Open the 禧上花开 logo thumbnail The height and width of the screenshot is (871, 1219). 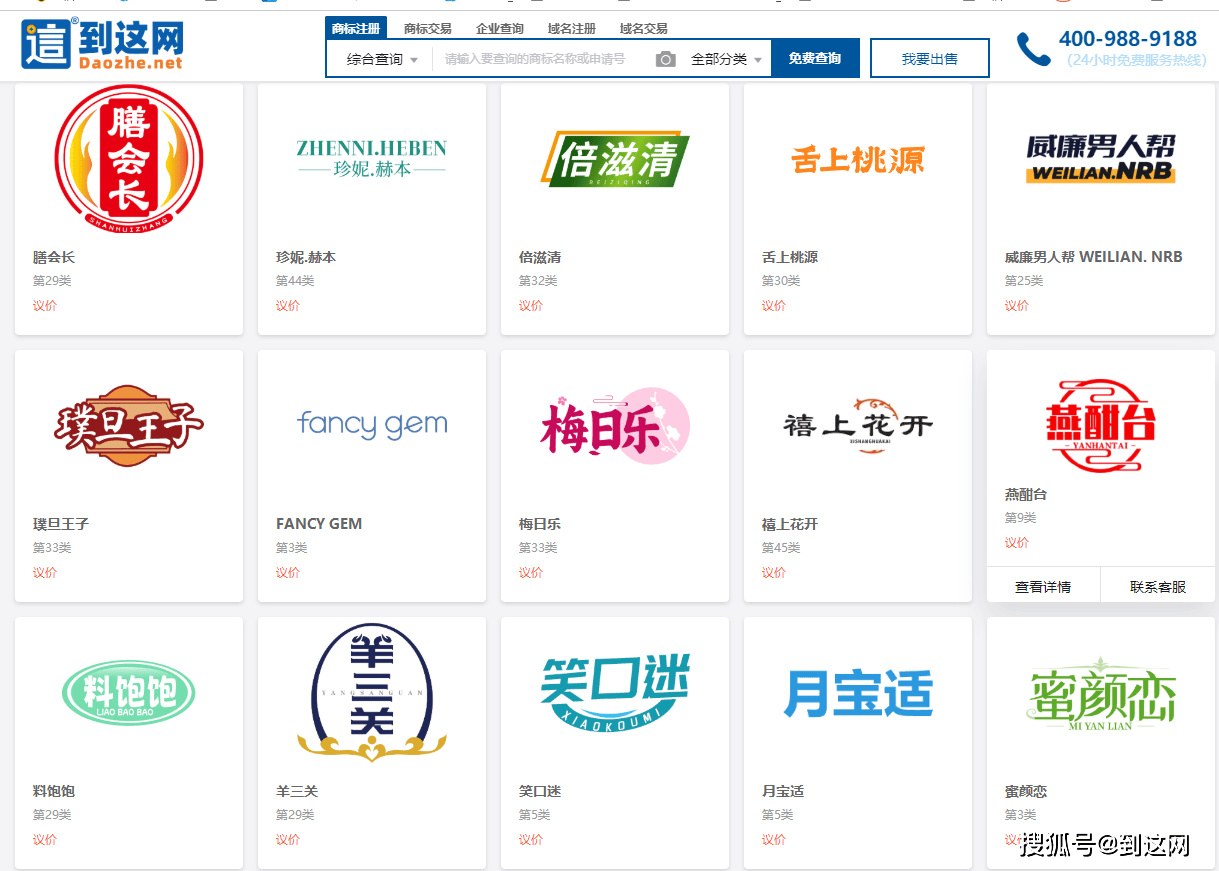pos(858,426)
